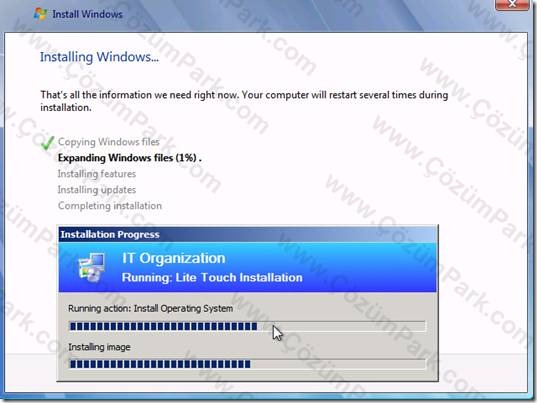The width and height of the screenshot is (537, 403).
Task: Click the green checkmark beside Copying Windows files
Action: click(x=48, y=143)
